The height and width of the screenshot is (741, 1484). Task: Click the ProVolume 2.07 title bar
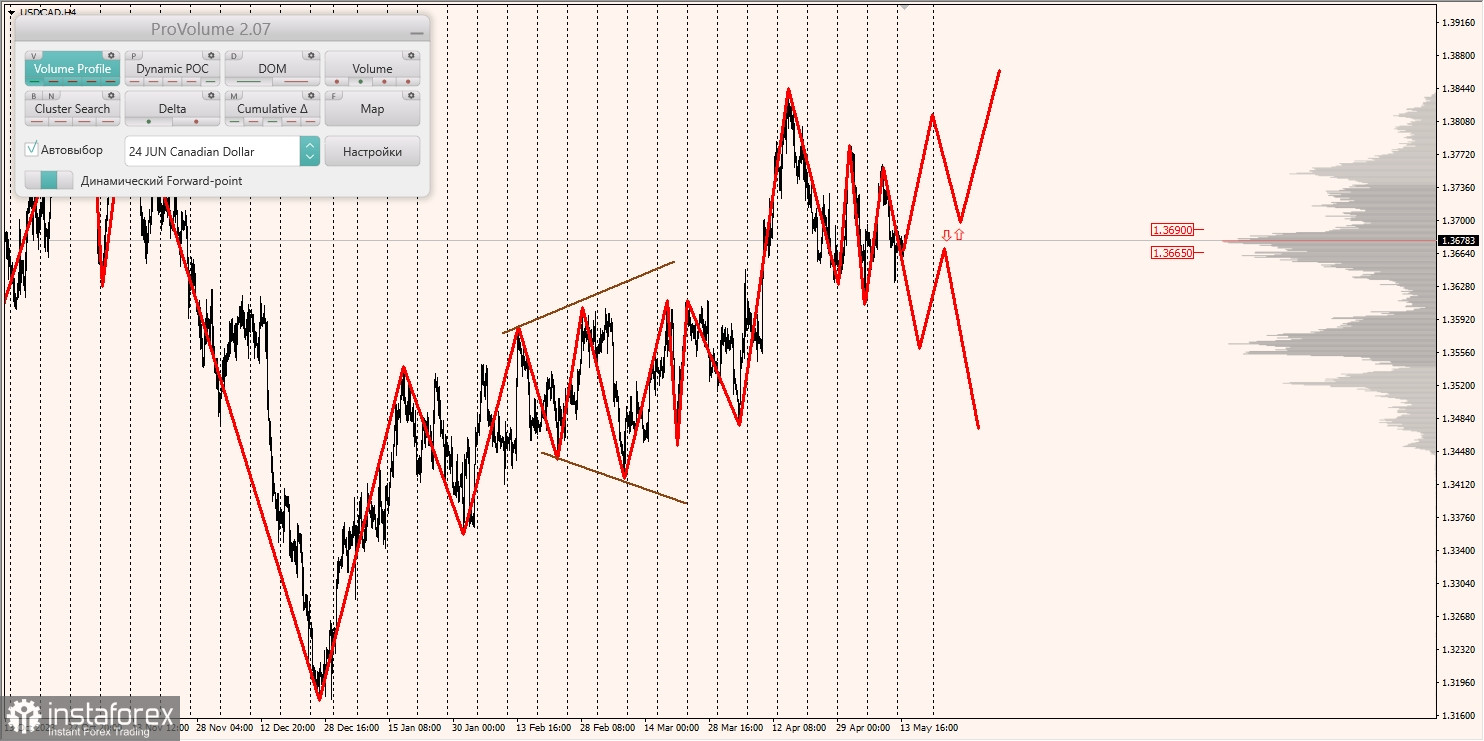(222, 29)
